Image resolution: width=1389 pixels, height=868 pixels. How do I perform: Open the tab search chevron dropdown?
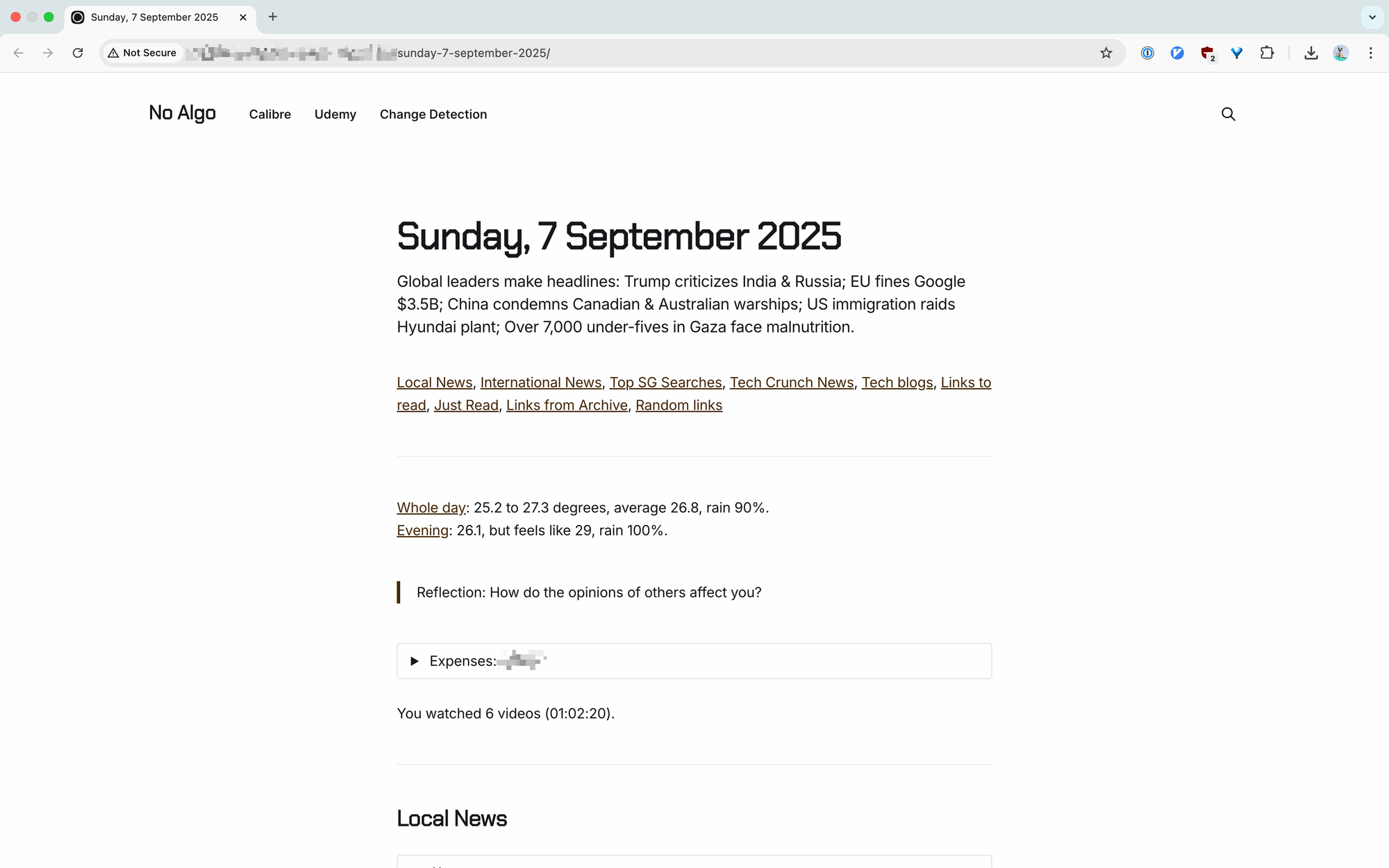coord(1372,17)
